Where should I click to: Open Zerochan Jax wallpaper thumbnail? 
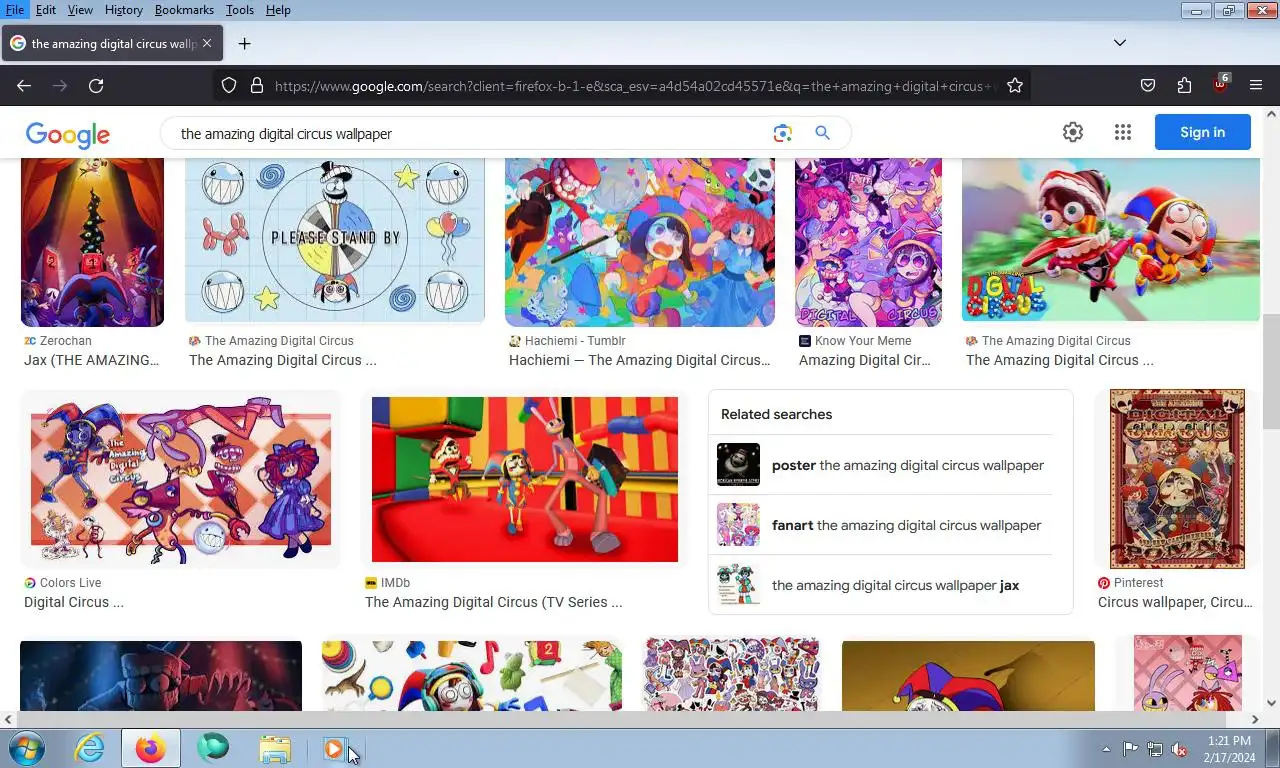tap(92, 242)
